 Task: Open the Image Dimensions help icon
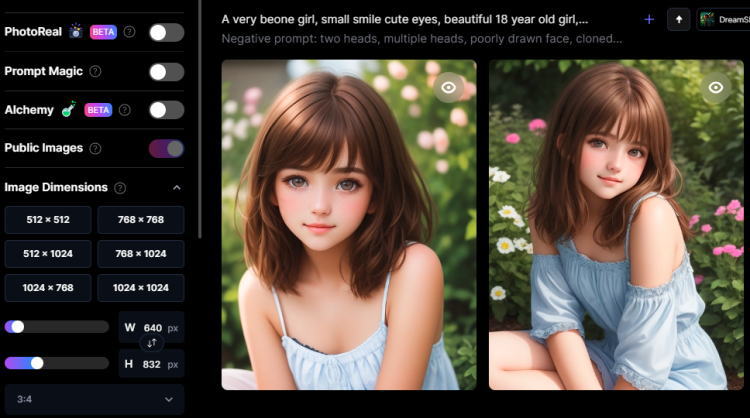tap(120, 187)
